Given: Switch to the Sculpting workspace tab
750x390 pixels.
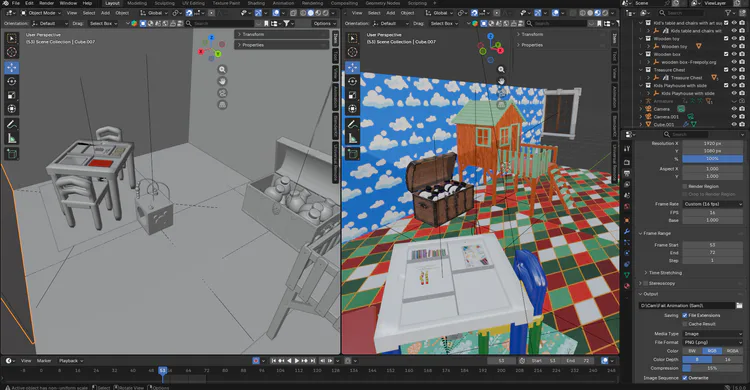Looking at the screenshot, I should 164,3.
